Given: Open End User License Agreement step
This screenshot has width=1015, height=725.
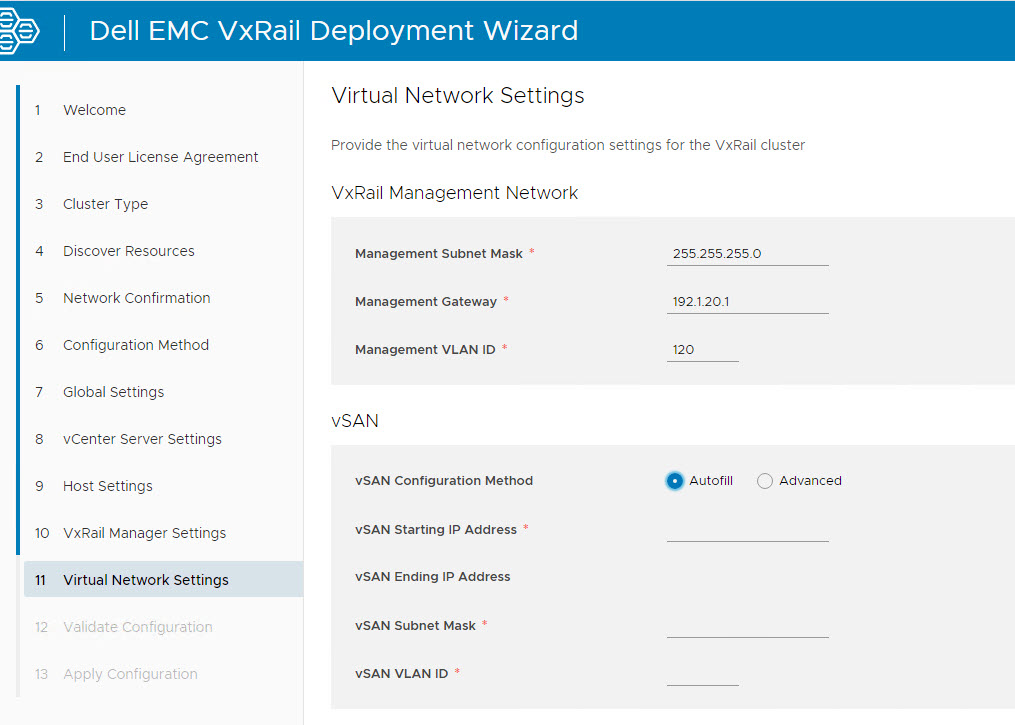Looking at the screenshot, I should point(160,157).
